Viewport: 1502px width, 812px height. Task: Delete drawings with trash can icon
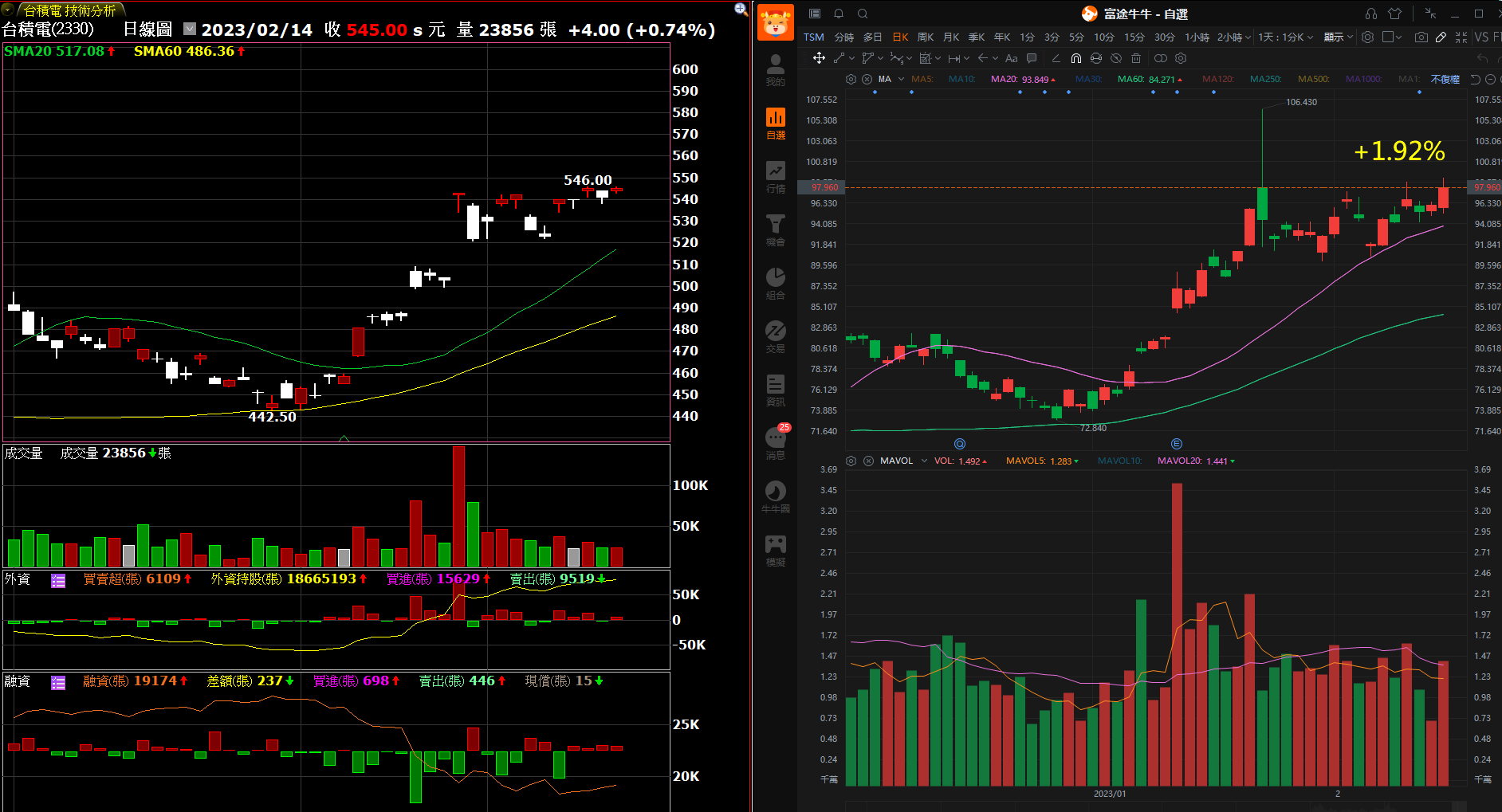1136,58
